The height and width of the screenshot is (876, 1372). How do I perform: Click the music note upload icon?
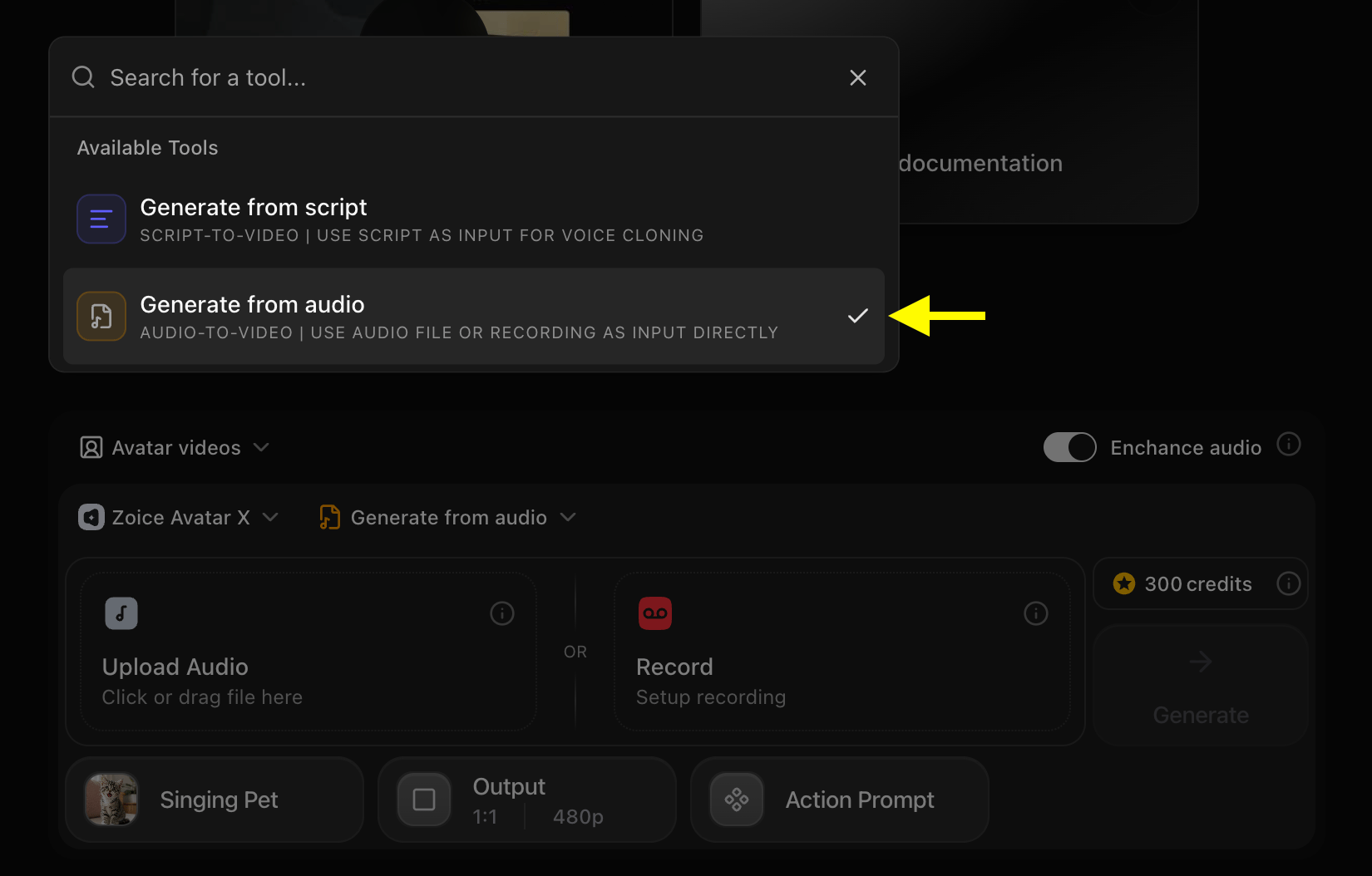(x=121, y=613)
